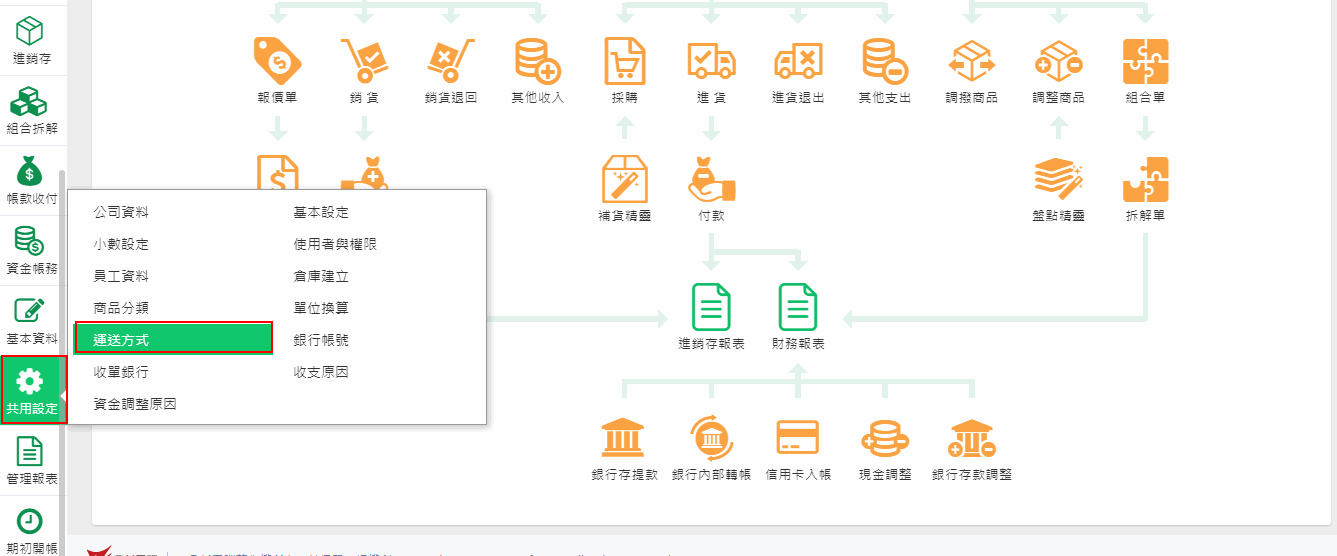Screen dimensions: 1337x556
Task: Open the 組合拆解 sidebar module
Action: coord(30,111)
